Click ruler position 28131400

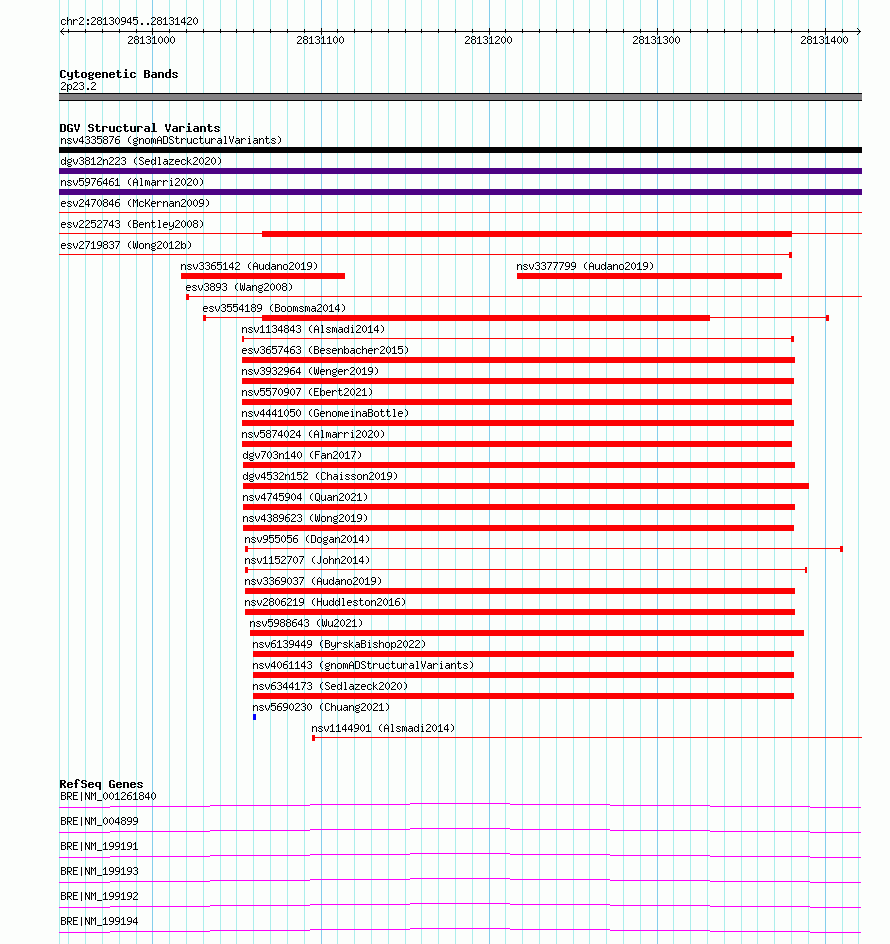tap(824, 40)
